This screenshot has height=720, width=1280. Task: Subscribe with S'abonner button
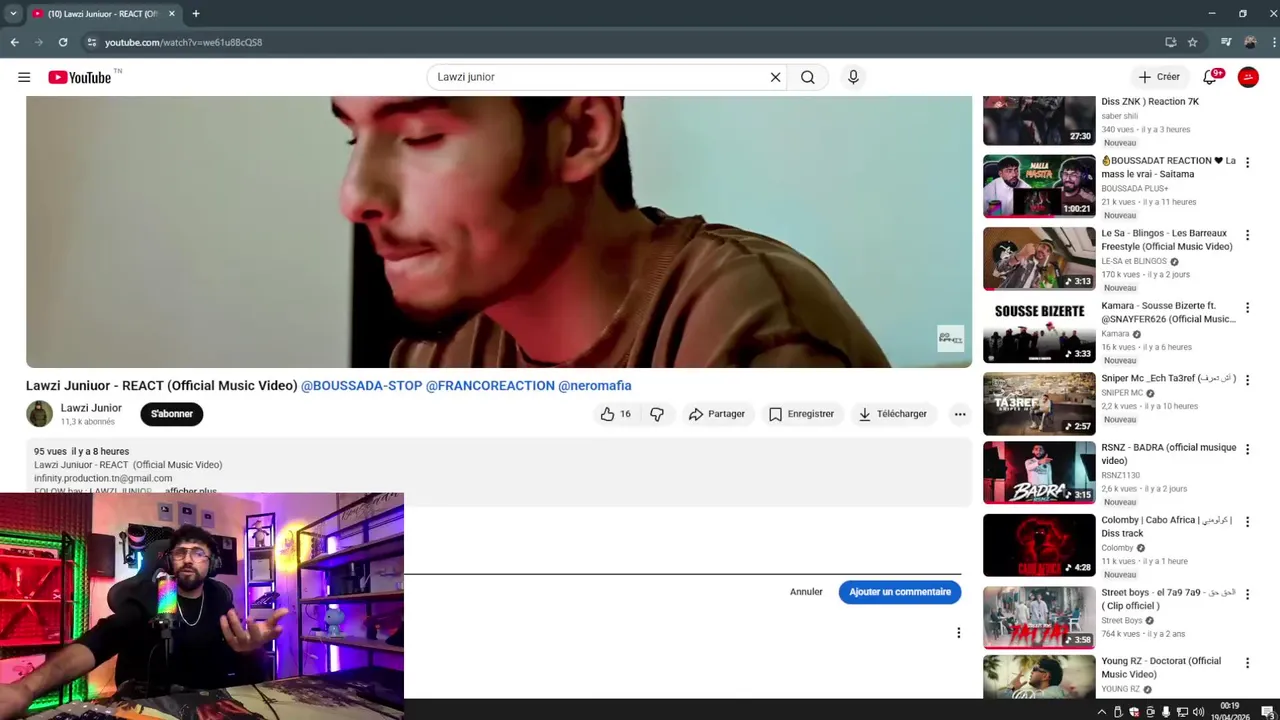[172, 414]
